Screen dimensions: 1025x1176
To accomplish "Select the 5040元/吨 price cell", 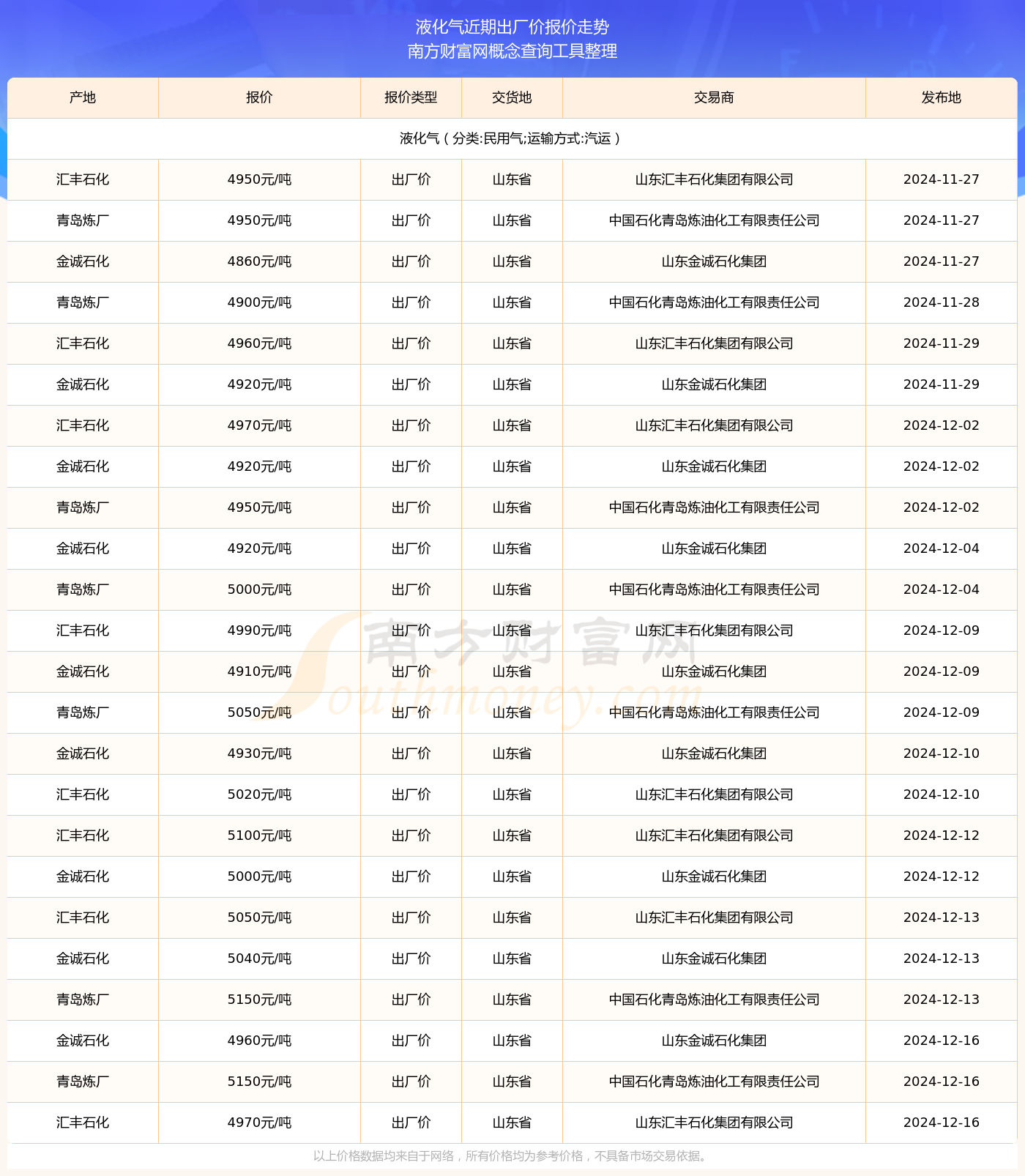I will coord(259,959).
